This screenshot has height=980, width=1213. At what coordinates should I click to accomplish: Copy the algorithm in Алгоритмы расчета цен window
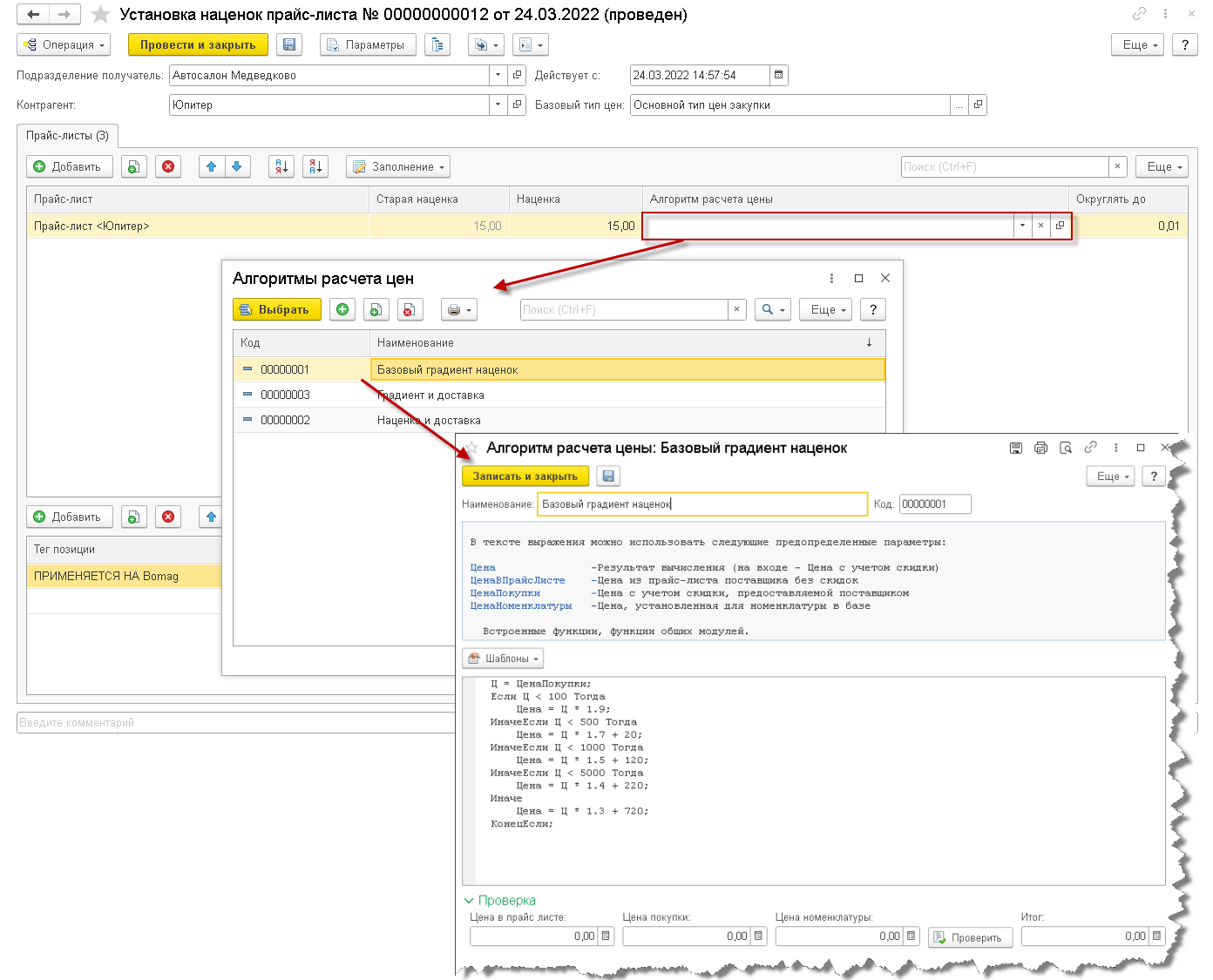(376, 309)
